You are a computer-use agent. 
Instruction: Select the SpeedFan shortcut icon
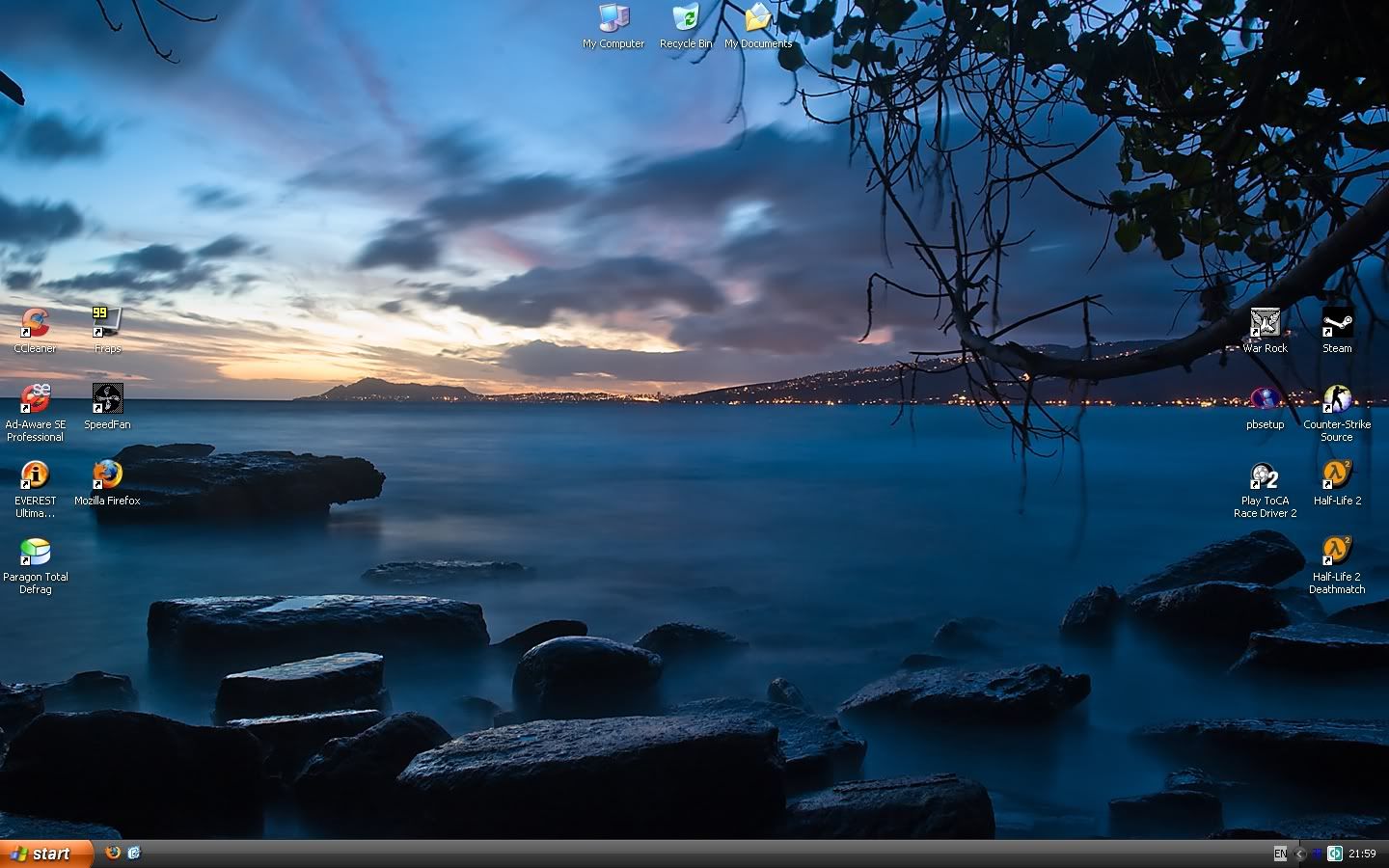(107, 398)
